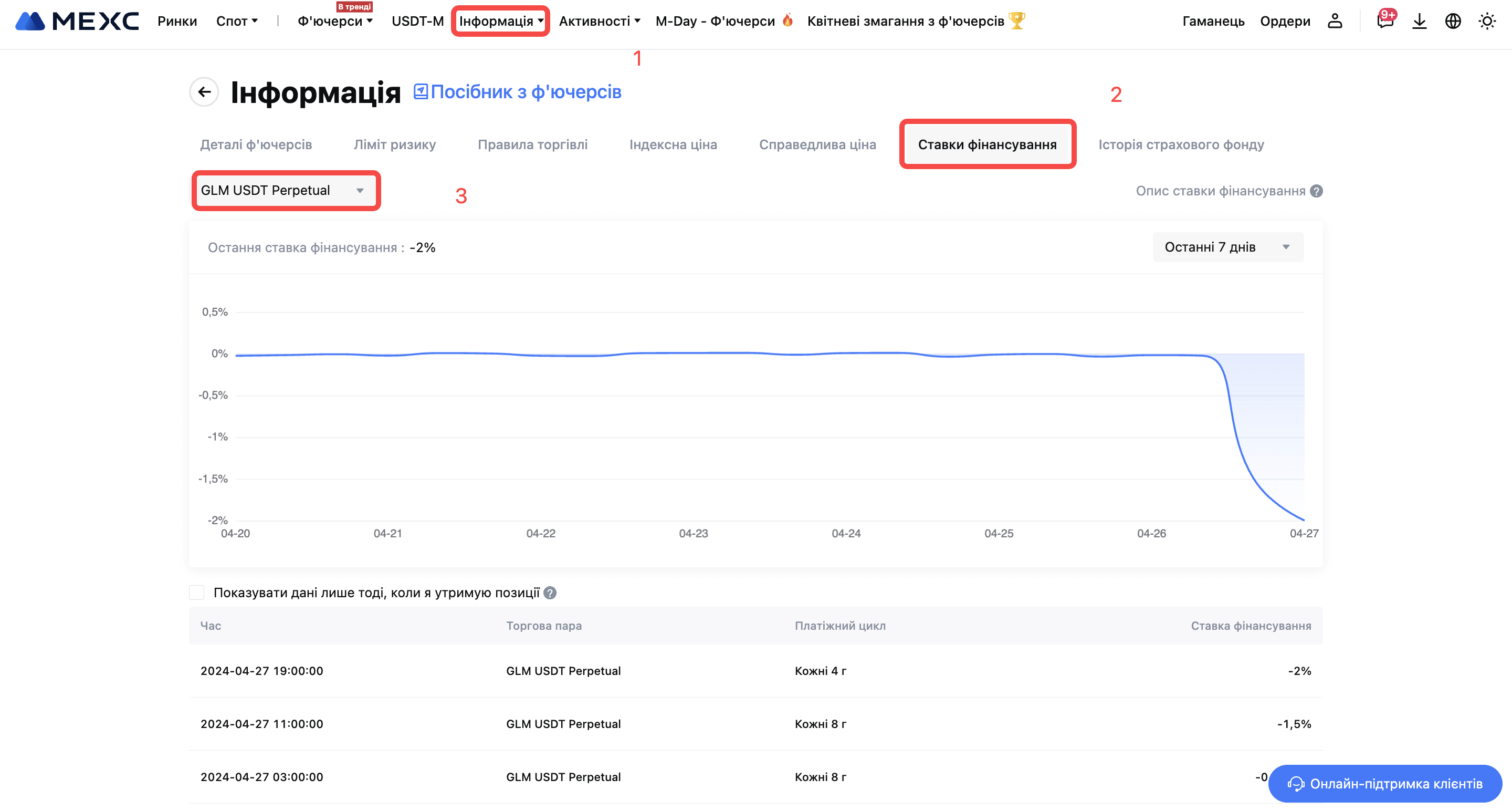Click the download app icon
The width and height of the screenshot is (1512, 811).
(x=1419, y=21)
